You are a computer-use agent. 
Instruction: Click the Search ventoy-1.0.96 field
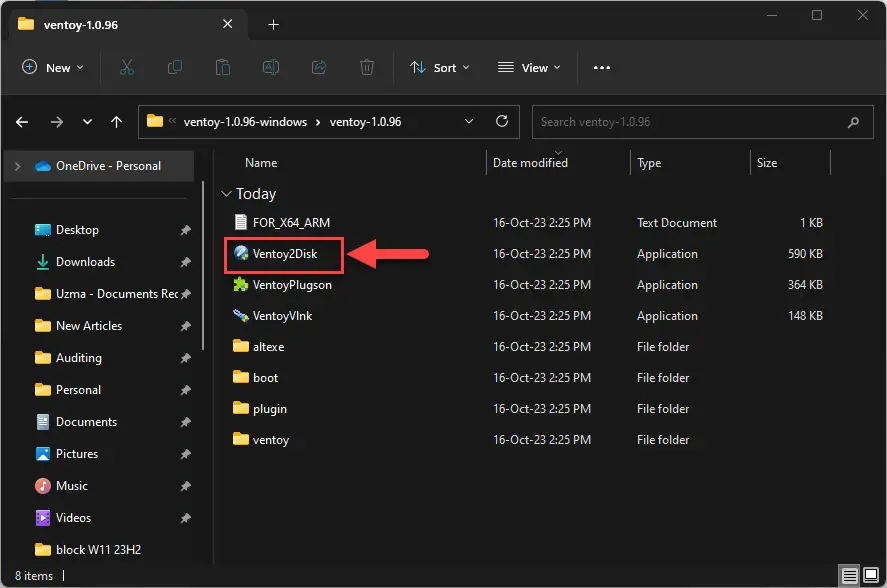pos(703,122)
